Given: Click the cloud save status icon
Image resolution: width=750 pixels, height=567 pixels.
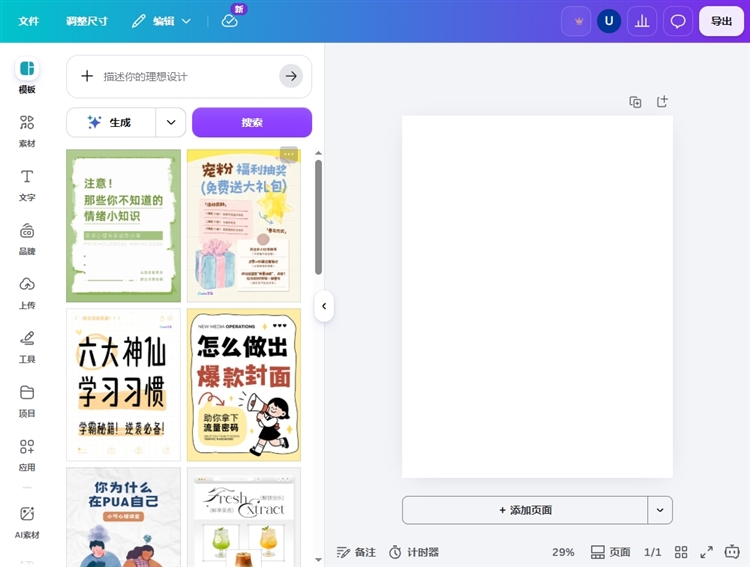Looking at the screenshot, I should (x=230, y=21).
